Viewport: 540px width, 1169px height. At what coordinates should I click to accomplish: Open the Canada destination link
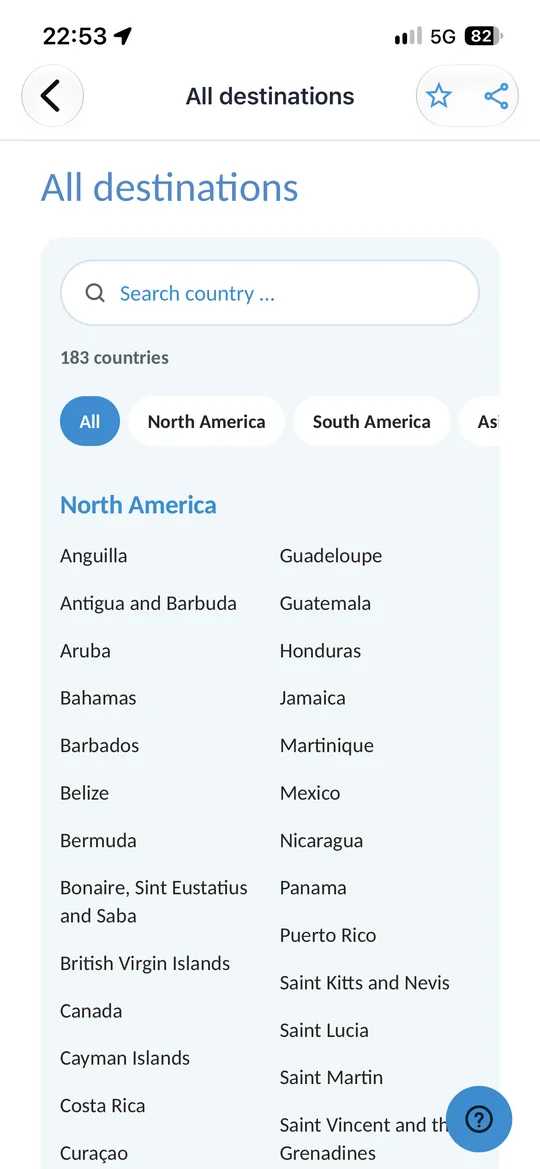(x=91, y=1011)
